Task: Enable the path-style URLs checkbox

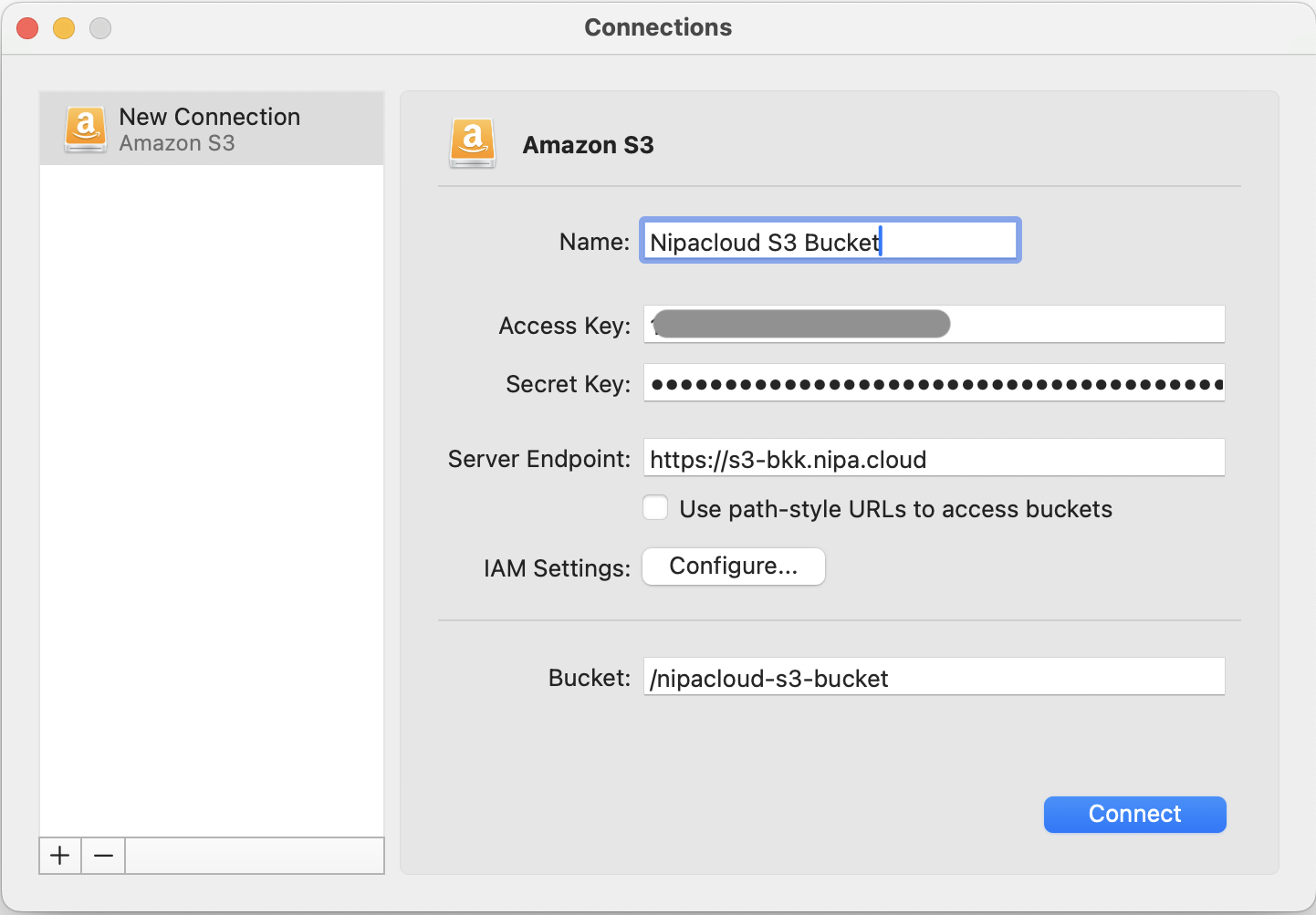Action: point(655,508)
